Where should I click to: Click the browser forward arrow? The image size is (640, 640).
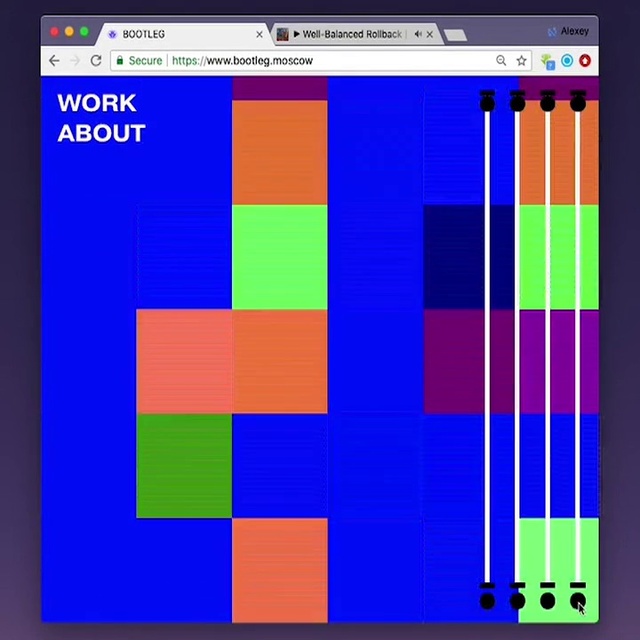click(75, 61)
